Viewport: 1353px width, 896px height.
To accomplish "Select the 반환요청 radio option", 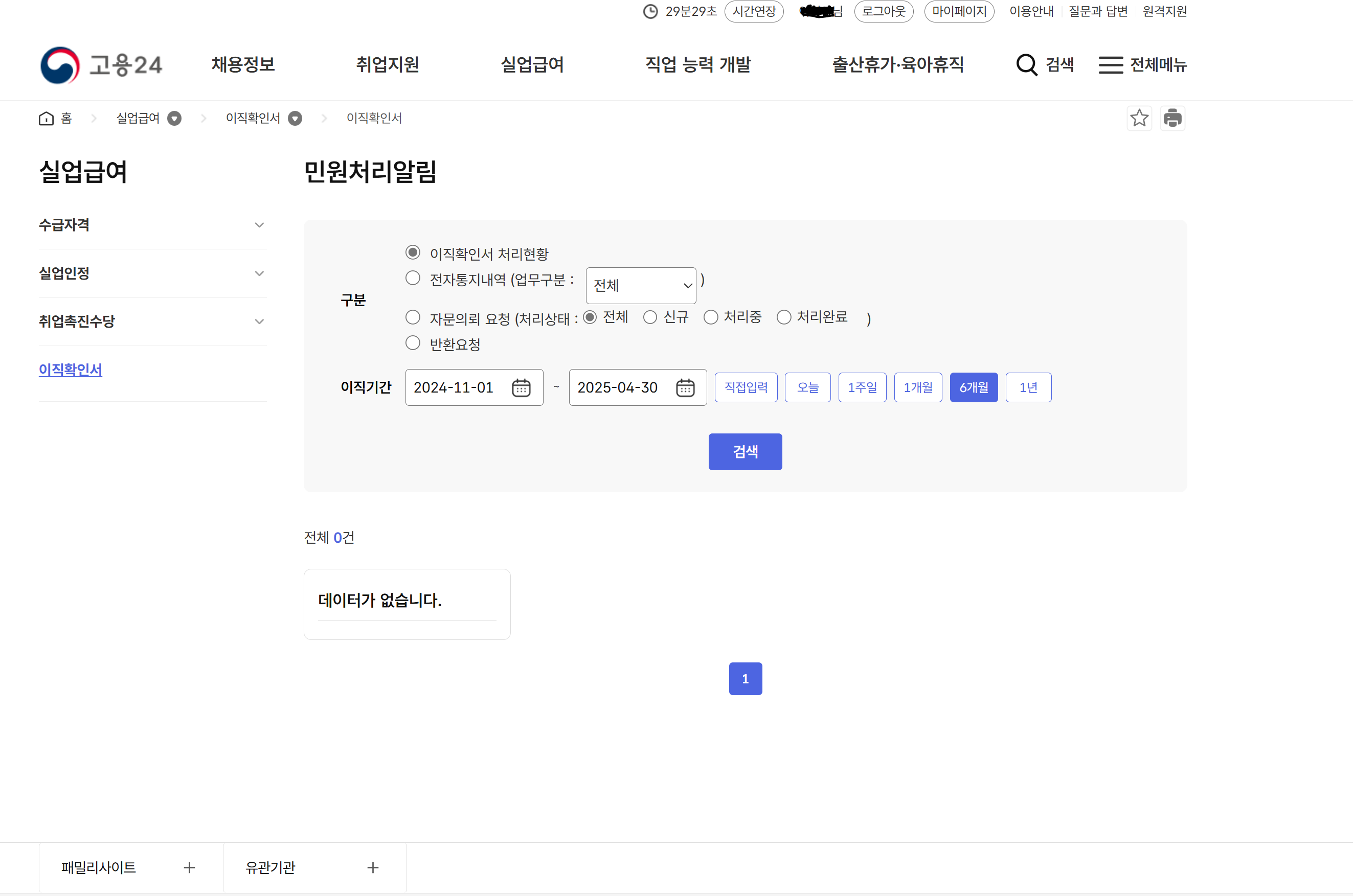I will pos(413,343).
